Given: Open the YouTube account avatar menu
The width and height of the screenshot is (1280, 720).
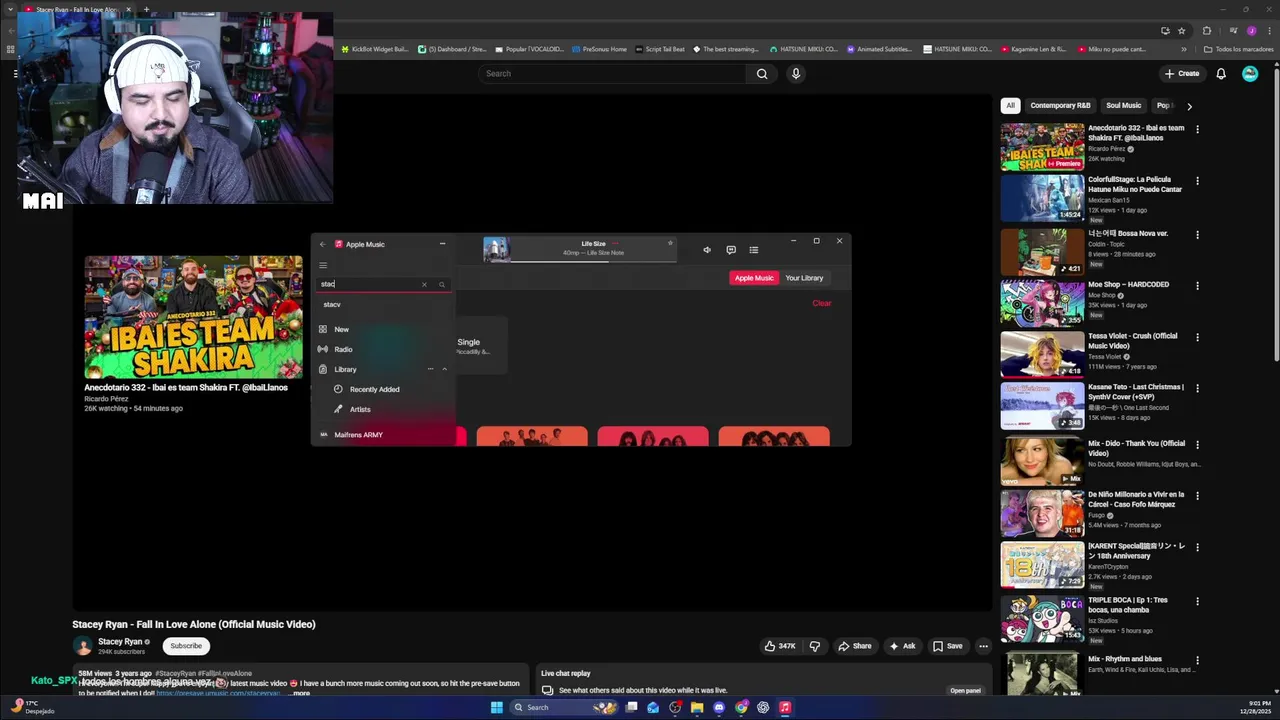Looking at the screenshot, I should pos(1250,73).
